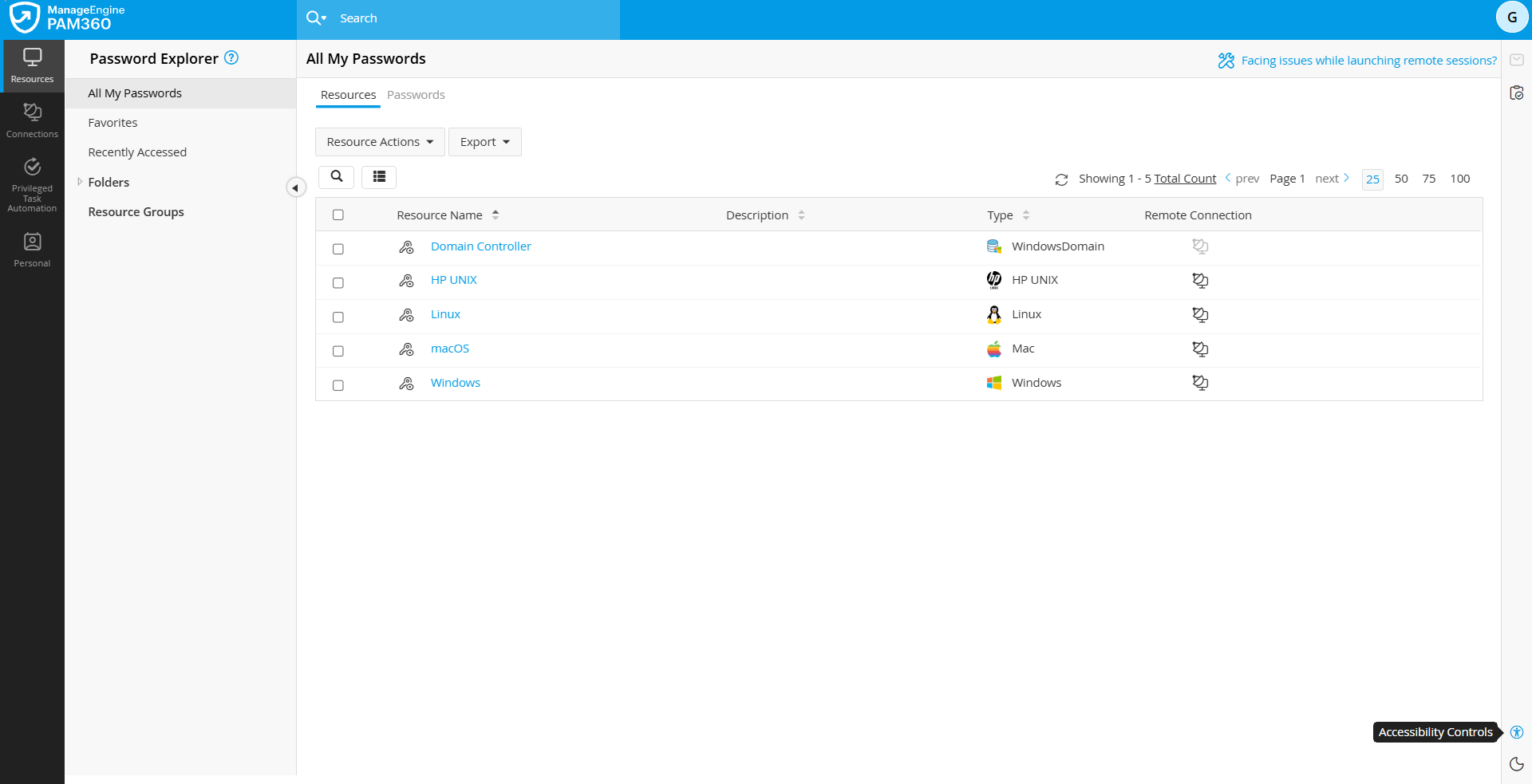This screenshot has height=784, width=1532.
Task: Launch a remote connection for HP UNIX
Action: tap(1200, 281)
